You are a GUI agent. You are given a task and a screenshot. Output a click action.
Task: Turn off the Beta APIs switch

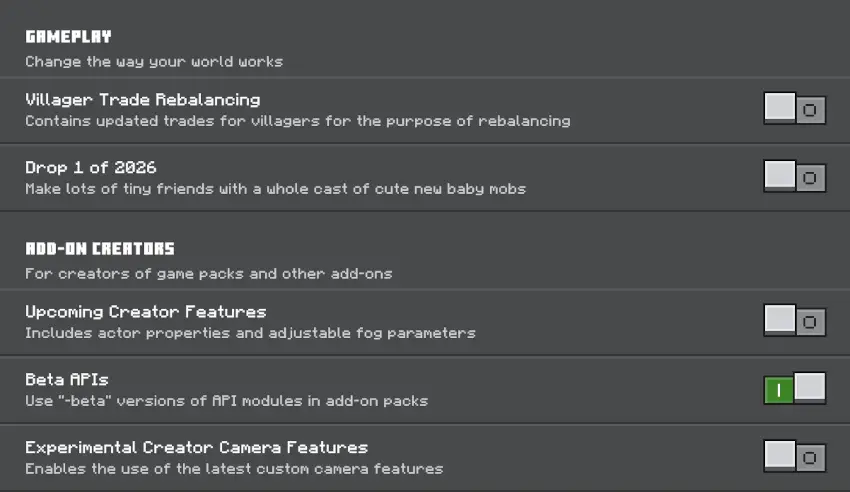tap(794, 389)
